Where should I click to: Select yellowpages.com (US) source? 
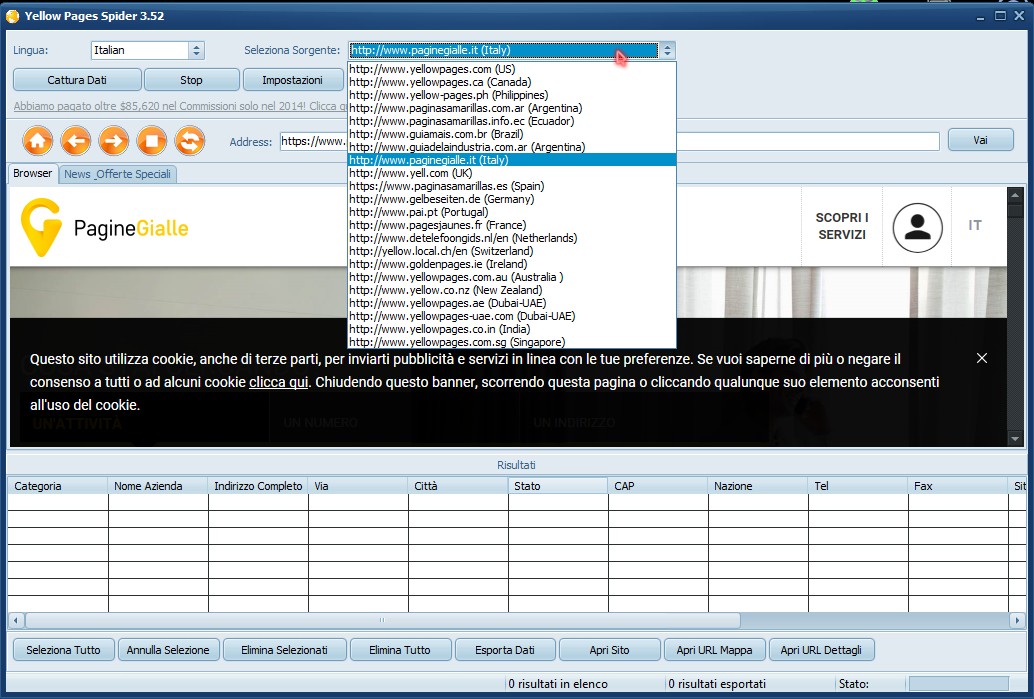(x=512, y=69)
